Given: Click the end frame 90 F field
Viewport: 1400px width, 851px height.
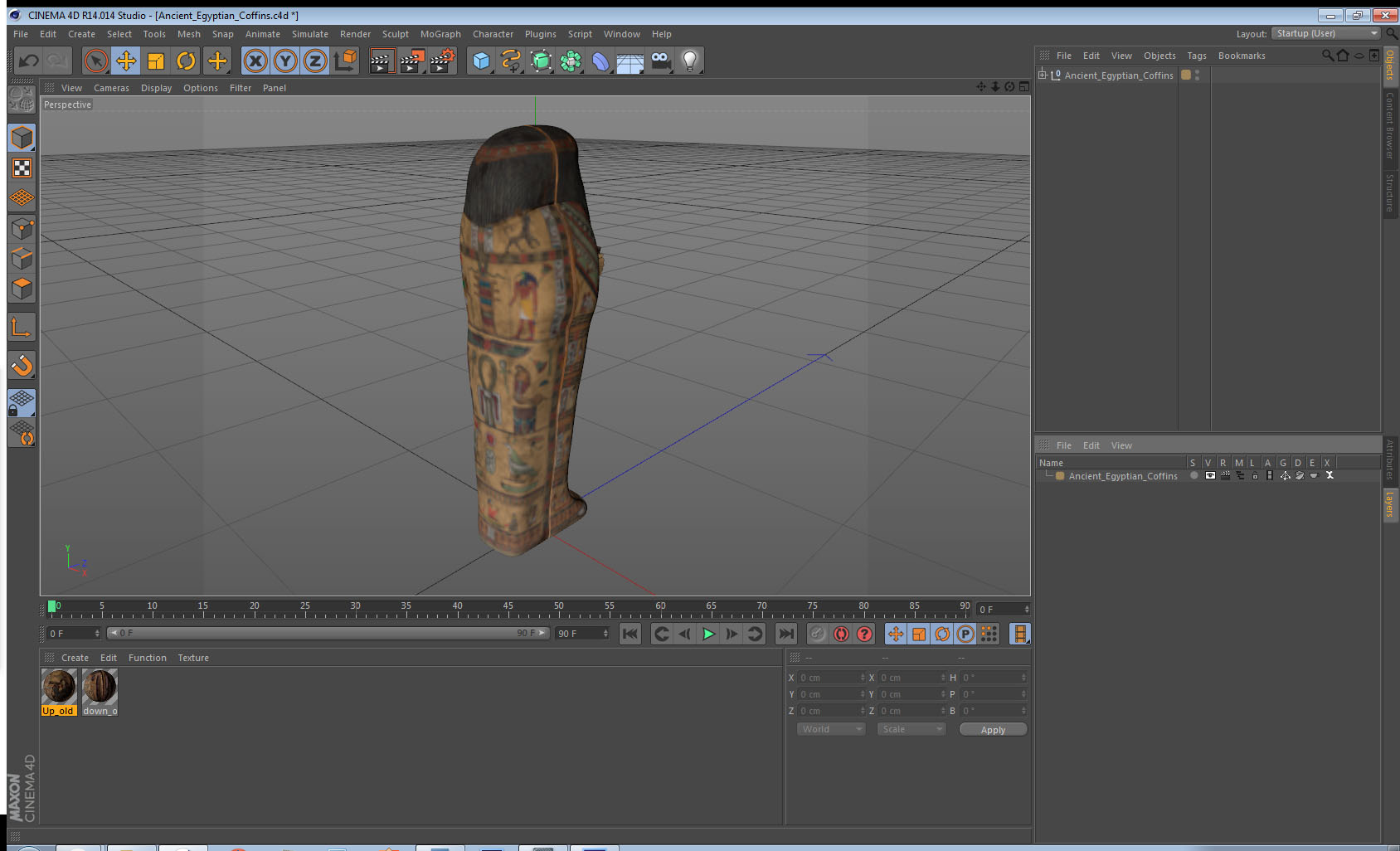Looking at the screenshot, I should point(582,633).
